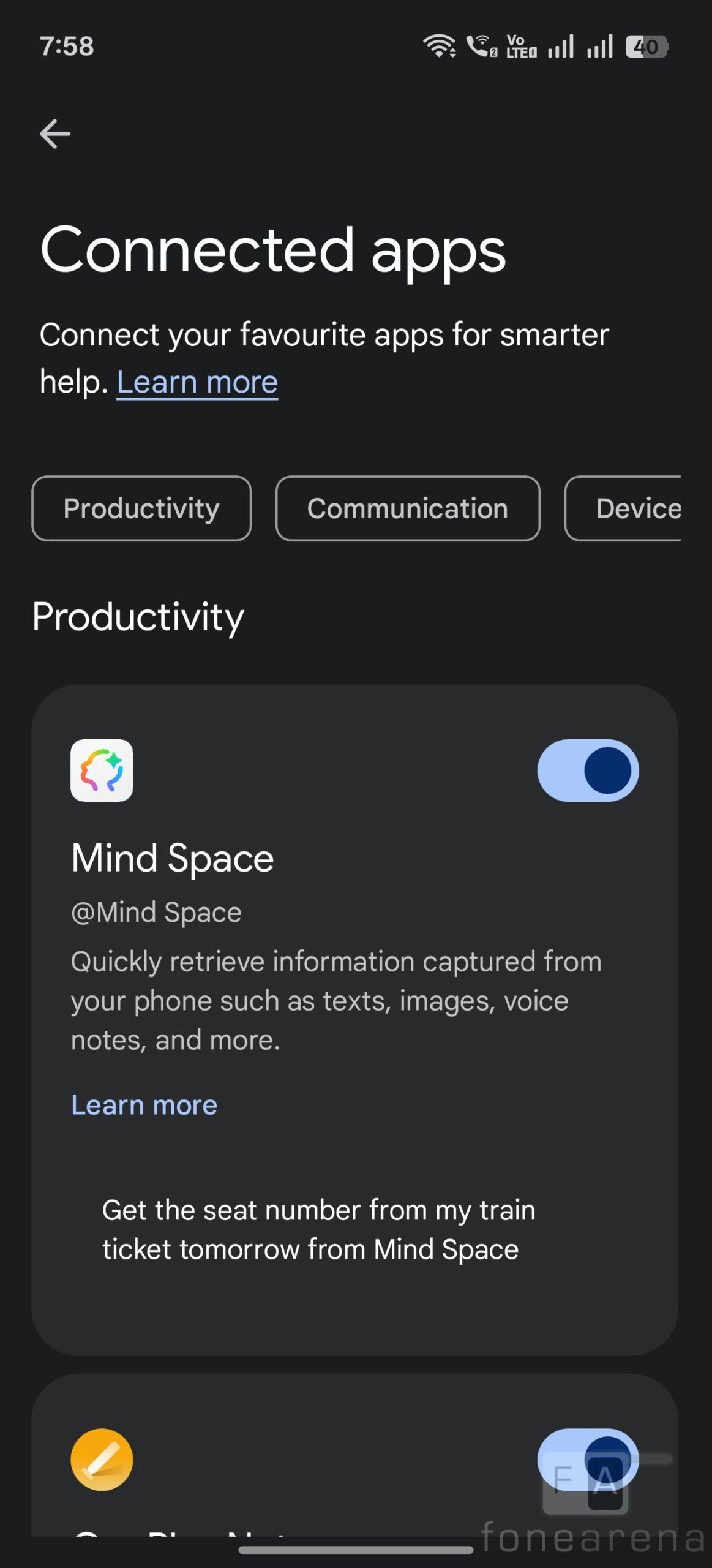Tap the VoLTE status icon
Viewport: 712px width, 1568px height.
[x=521, y=47]
